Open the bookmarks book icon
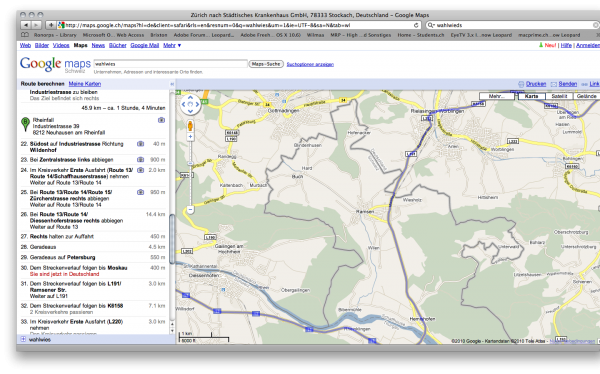This screenshot has width=600, height=374. tap(24, 35)
